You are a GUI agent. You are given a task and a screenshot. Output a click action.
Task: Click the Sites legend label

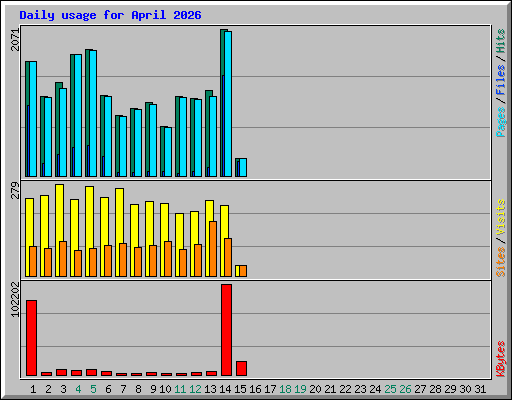(x=501, y=262)
